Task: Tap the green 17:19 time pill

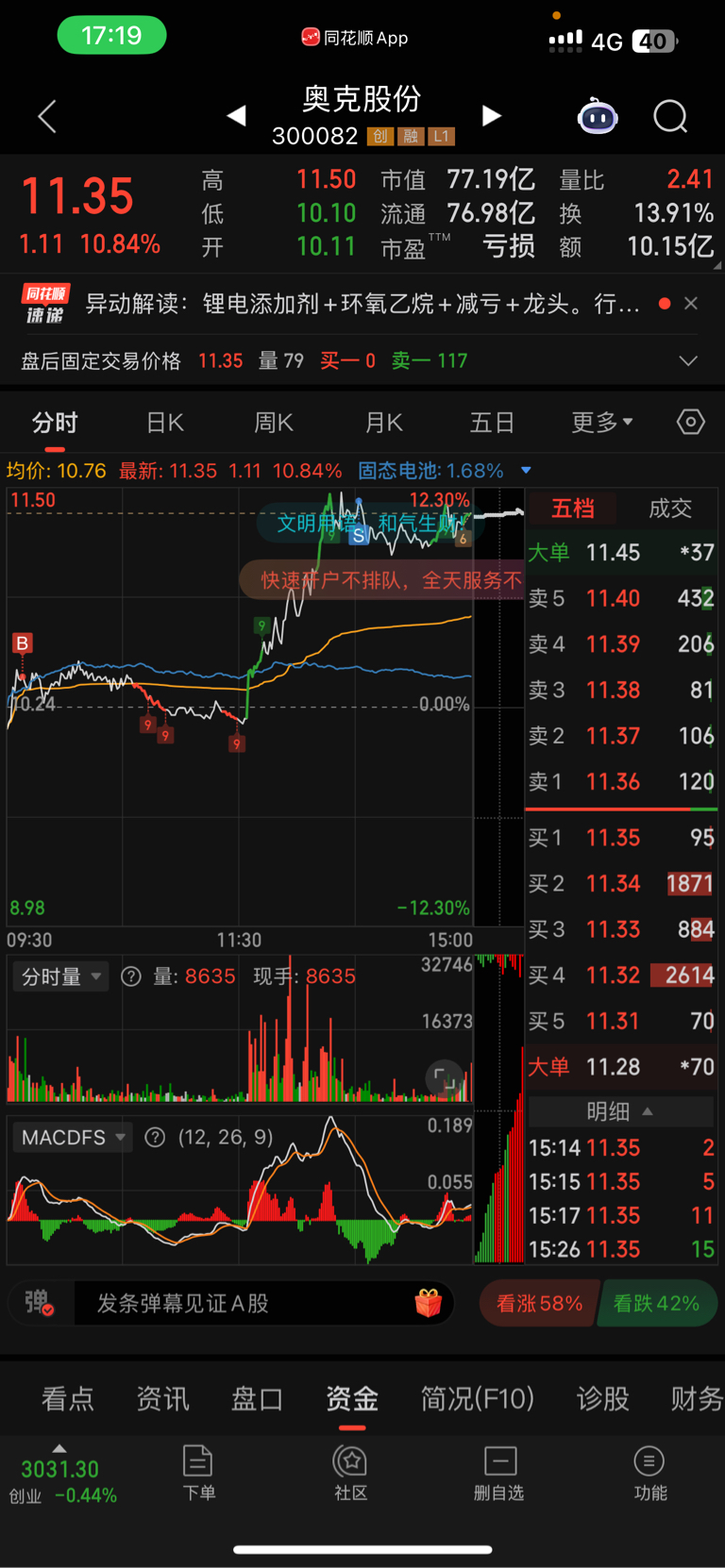Action: click(111, 36)
